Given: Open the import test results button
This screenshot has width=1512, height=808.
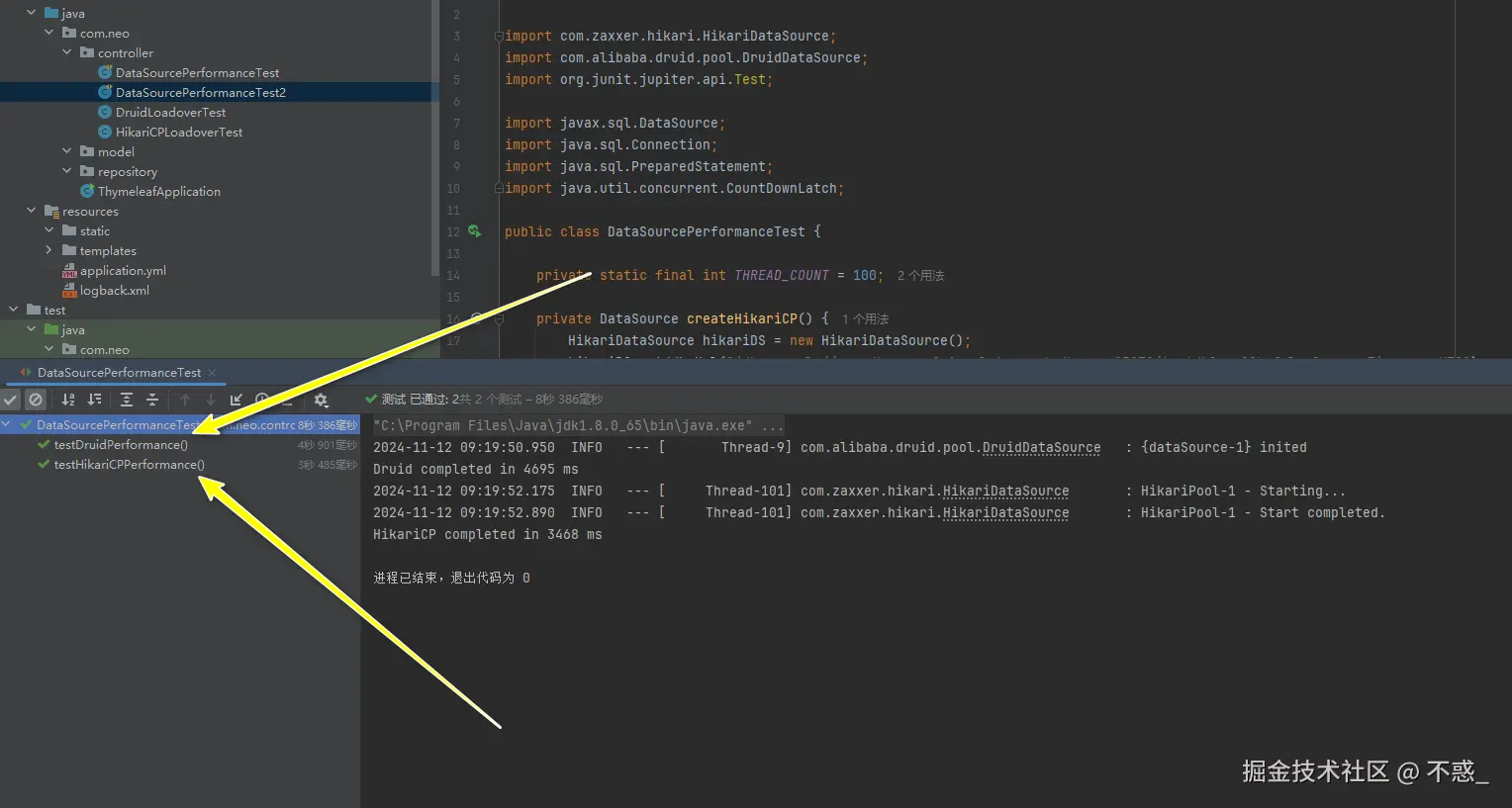Looking at the screenshot, I should [236, 400].
